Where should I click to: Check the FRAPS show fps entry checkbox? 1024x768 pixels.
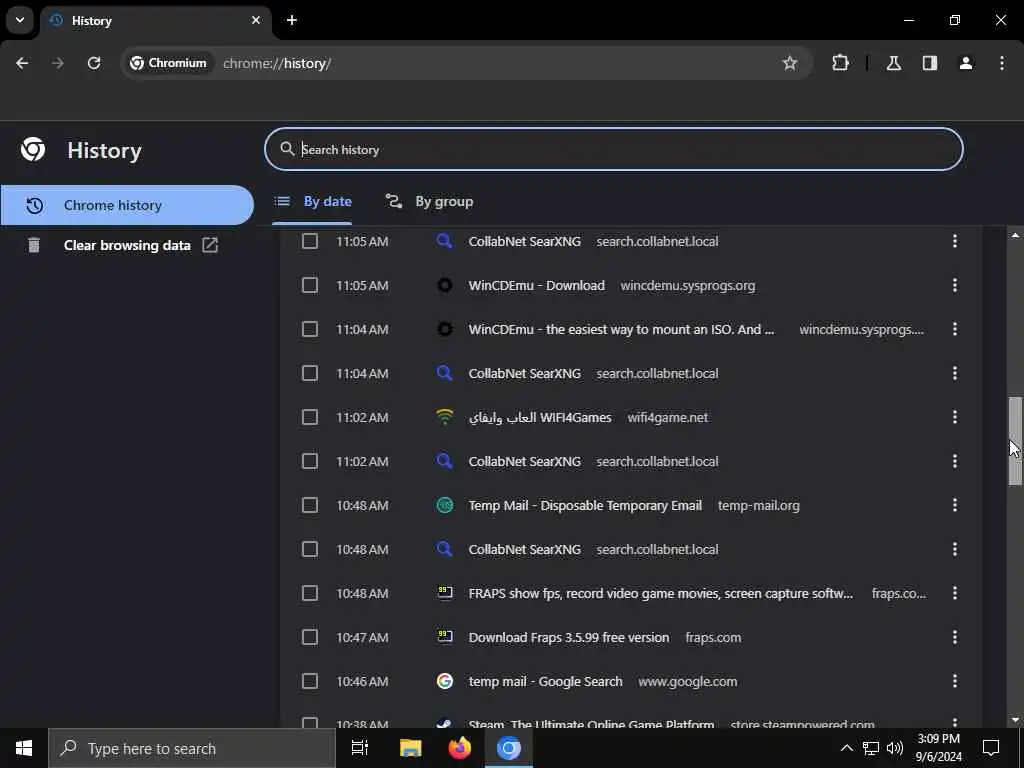coord(310,593)
